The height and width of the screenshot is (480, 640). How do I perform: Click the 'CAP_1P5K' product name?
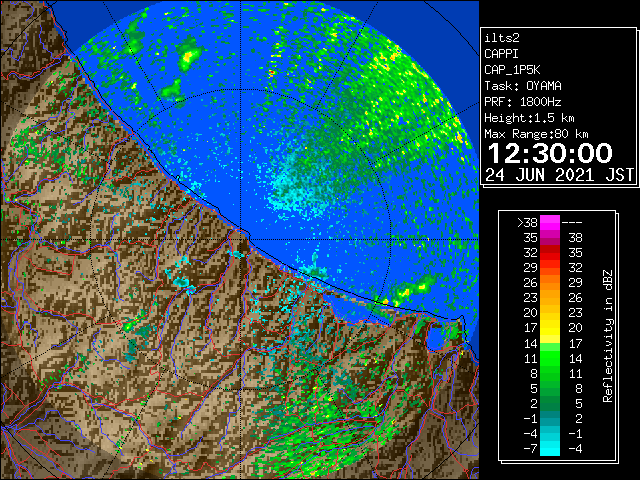512,70
